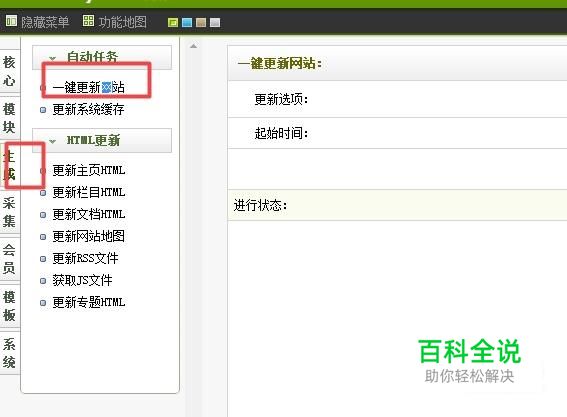
Task: Click bullet icon beside 更新网站地图
Action: click(43, 237)
